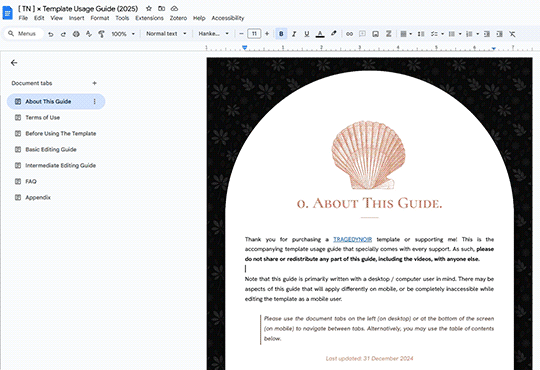Click the document title text

pos(78,8)
